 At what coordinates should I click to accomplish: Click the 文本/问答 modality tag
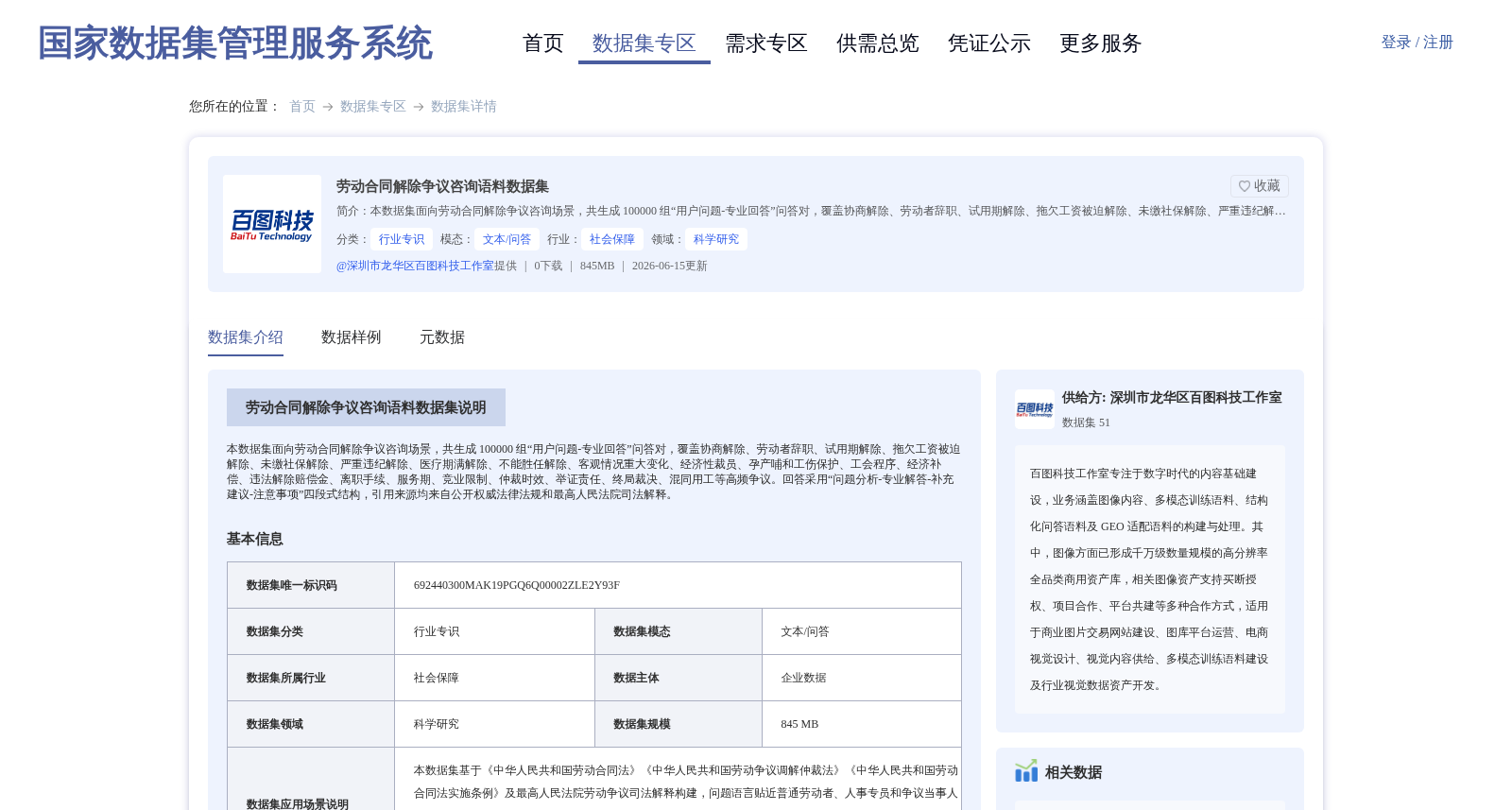[507, 239]
